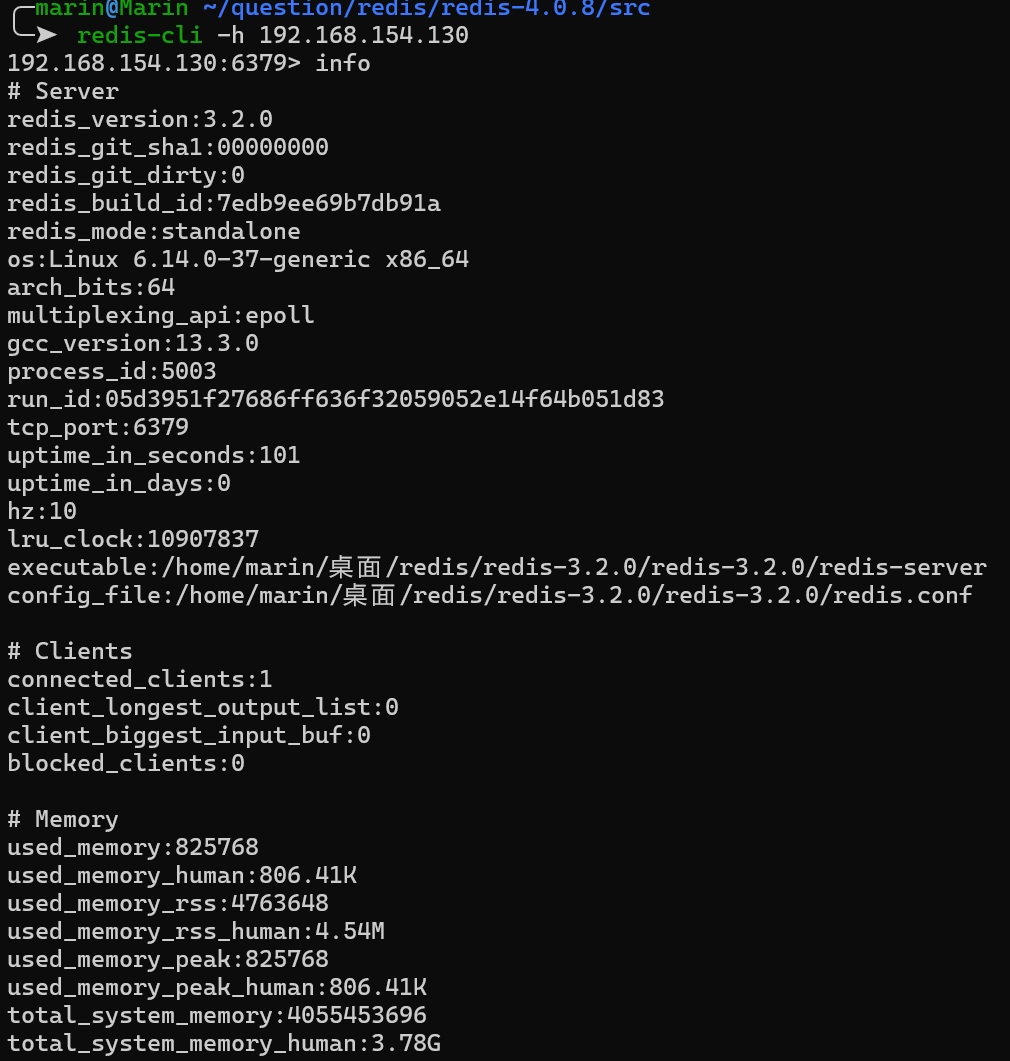Click the redis-cli command text
Image resolution: width=1010 pixels, height=1061 pixels.
[139, 35]
